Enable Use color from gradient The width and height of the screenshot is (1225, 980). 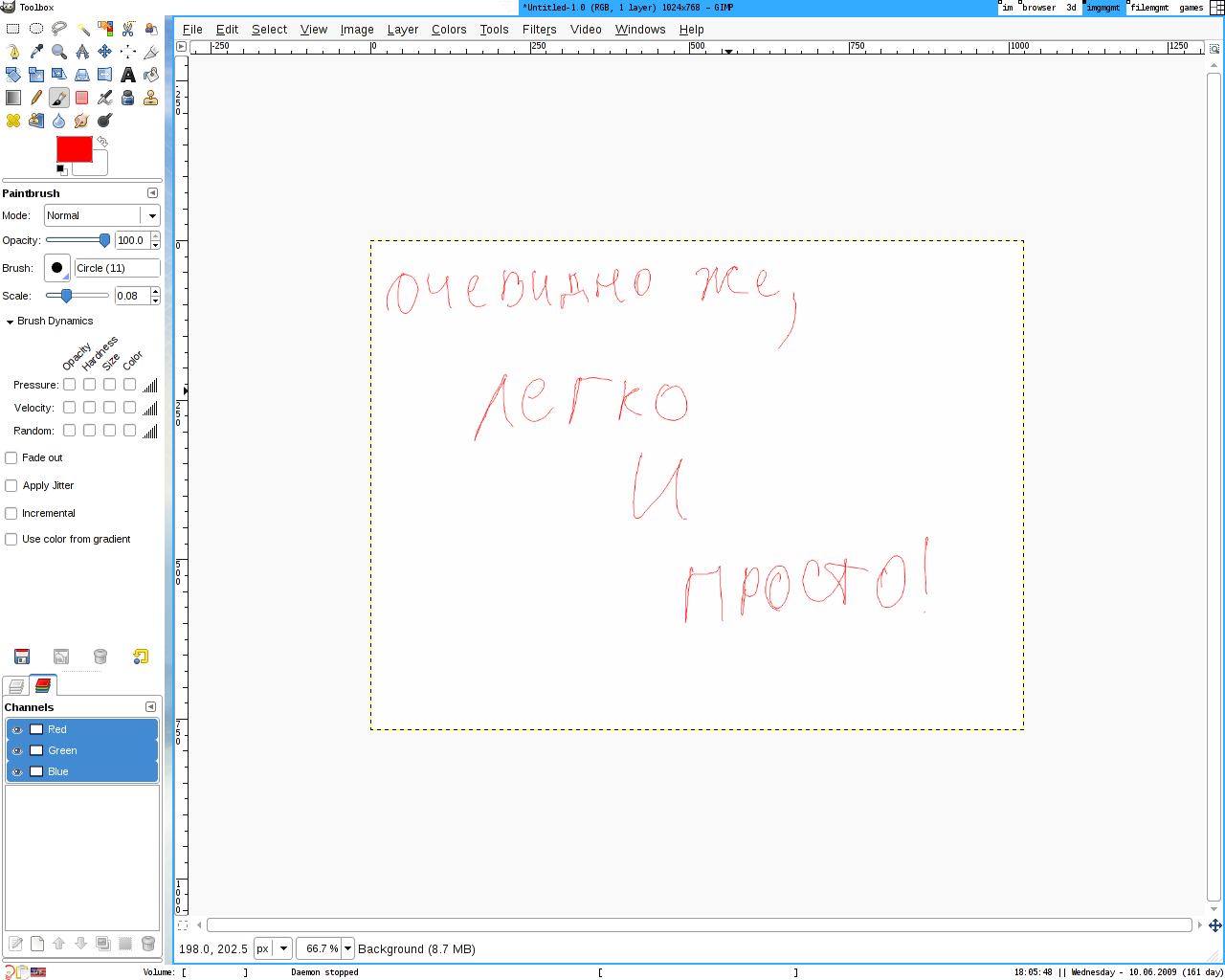click(11, 539)
